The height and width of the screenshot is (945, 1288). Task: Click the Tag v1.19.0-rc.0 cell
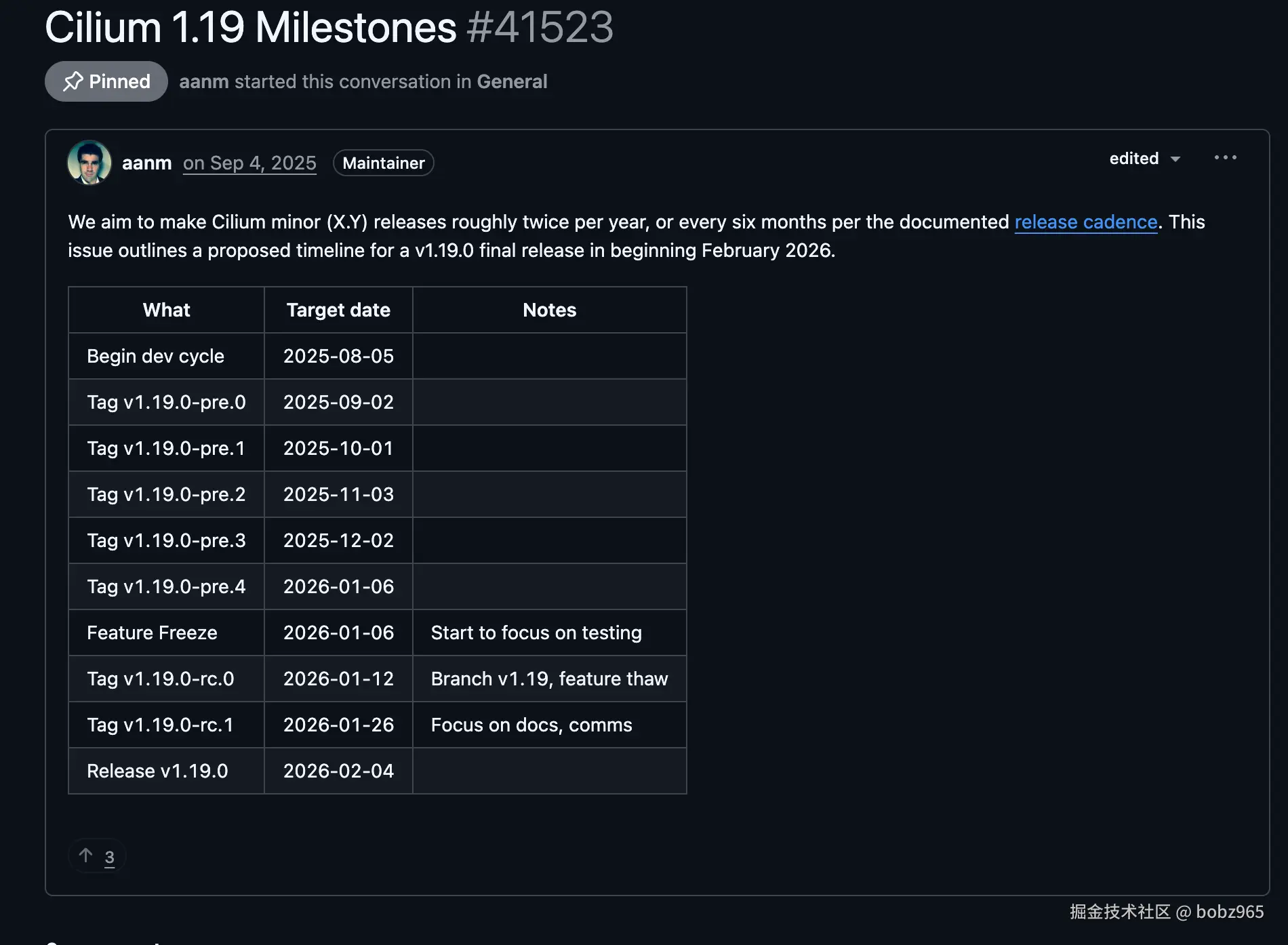pyautogui.click(x=166, y=679)
